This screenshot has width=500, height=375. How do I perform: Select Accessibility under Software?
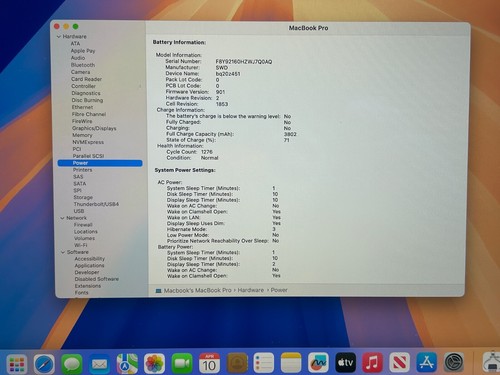click(x=90, y=259)
